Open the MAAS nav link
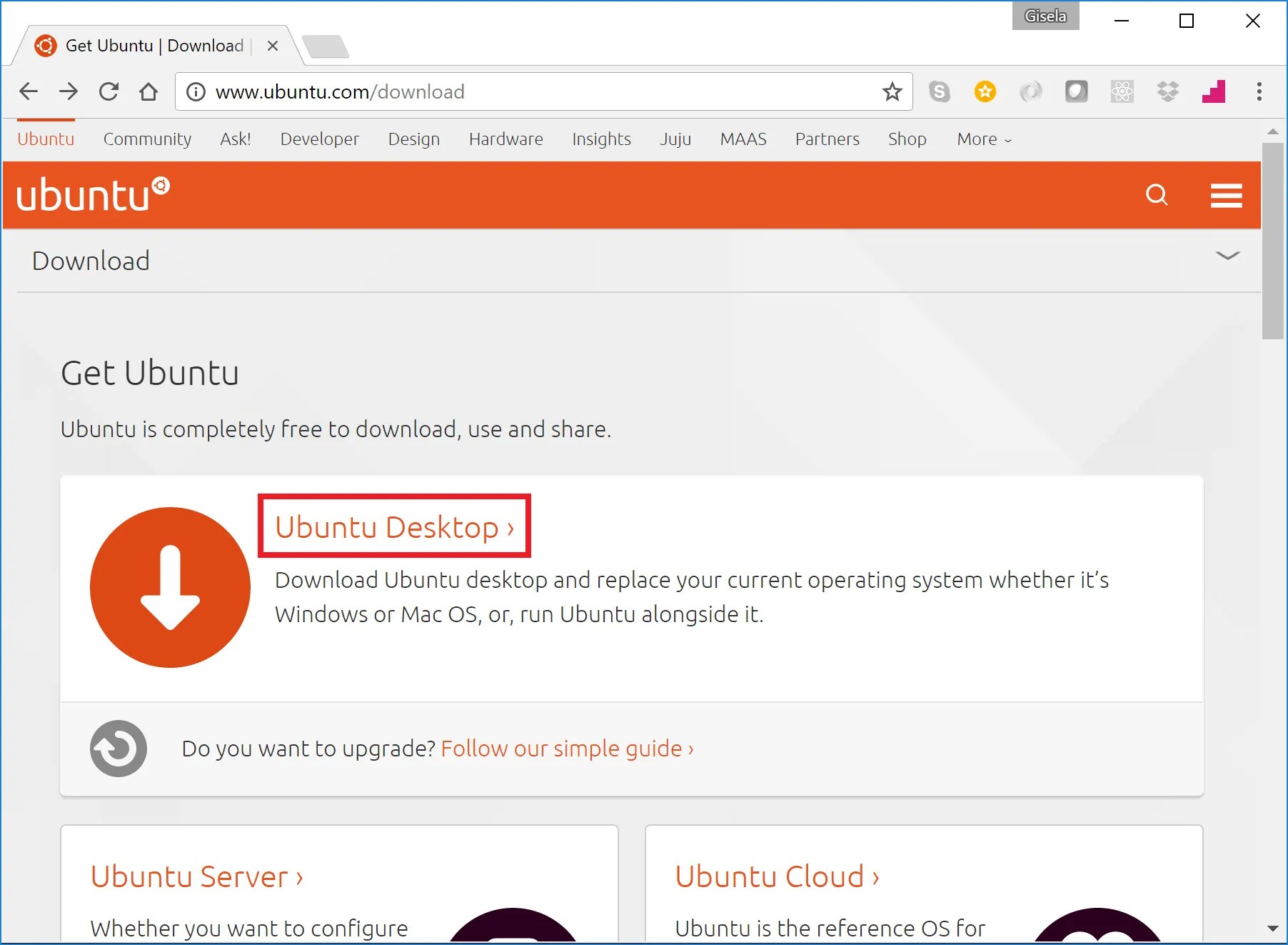The height and width of the screenshot is (945, 1288). pos(743,139)
